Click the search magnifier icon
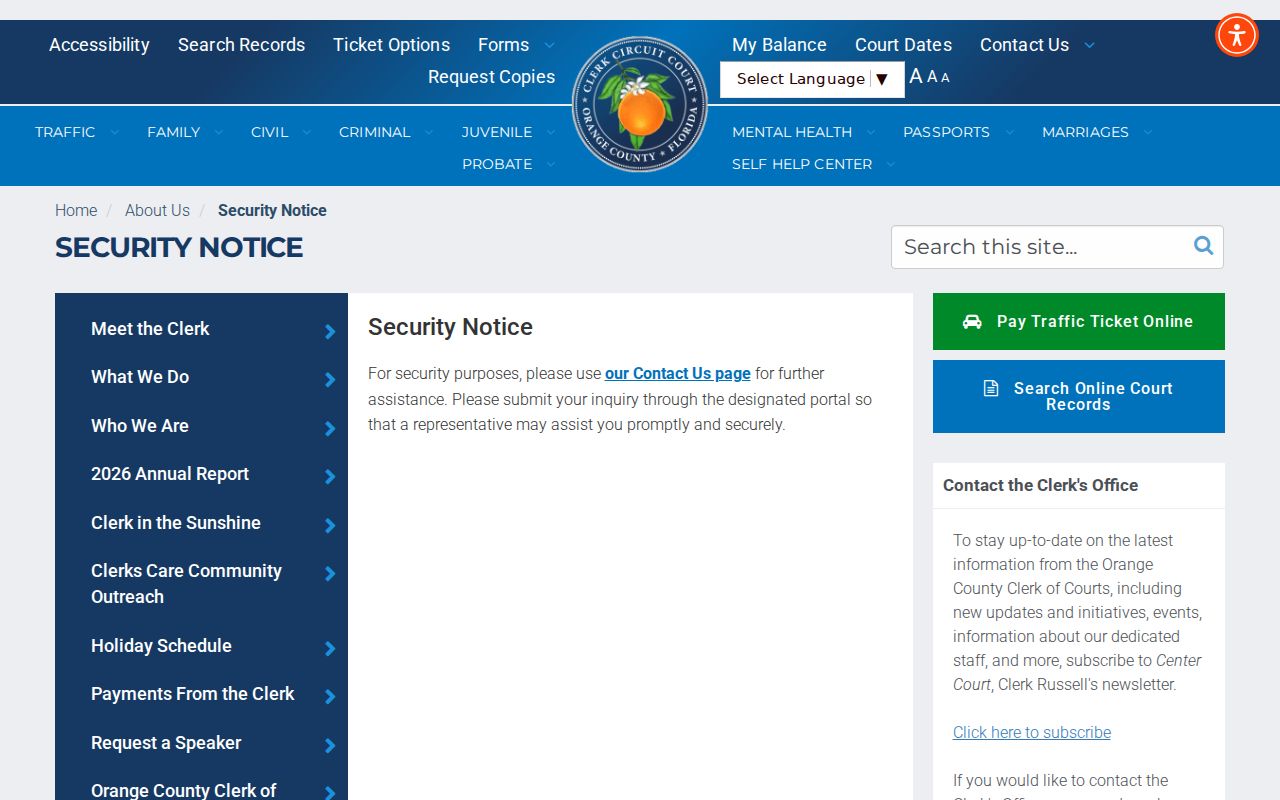The image size is (1280, 800). click(1203, 246)
